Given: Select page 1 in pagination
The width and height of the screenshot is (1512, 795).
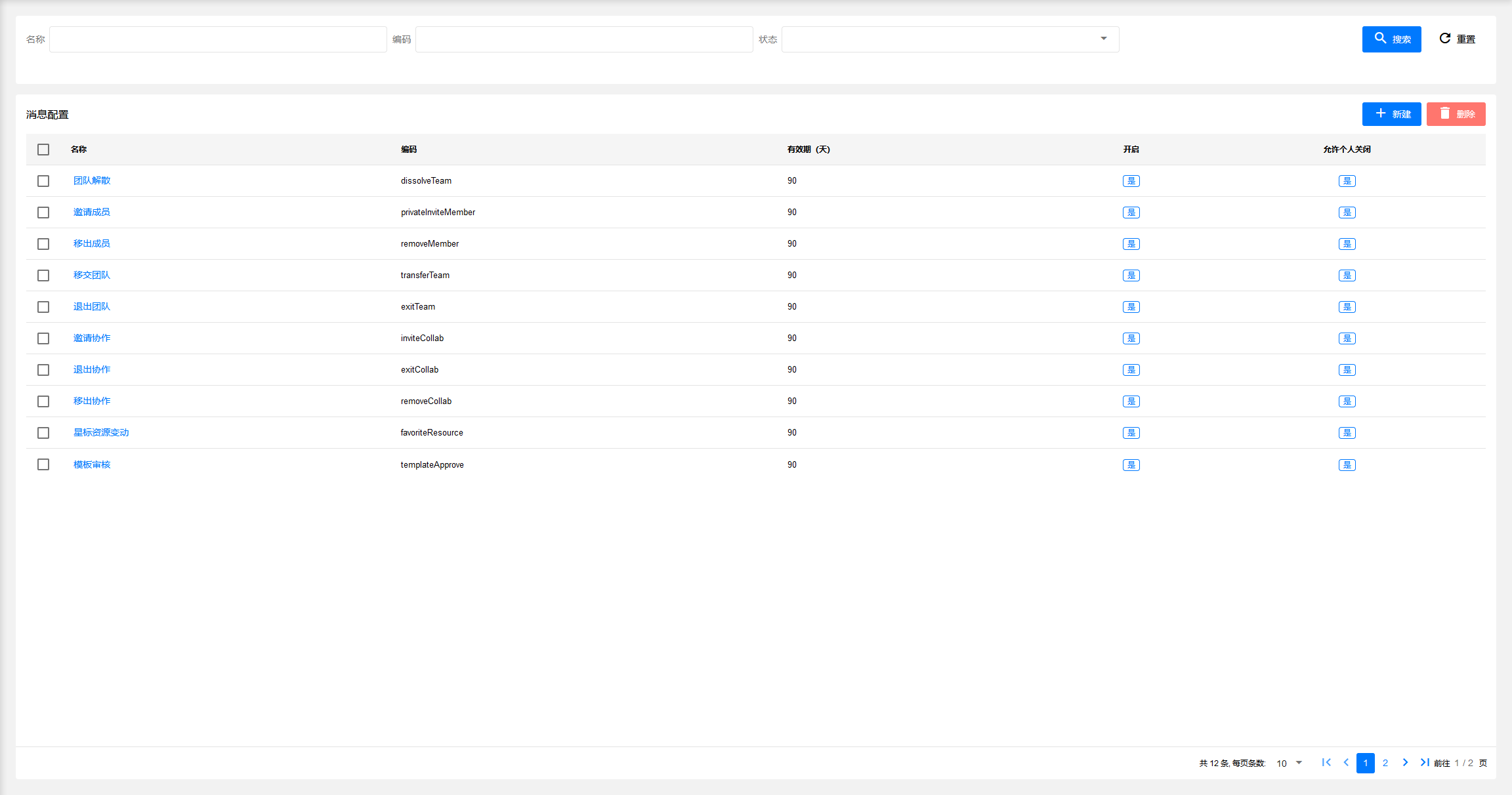Looking at the screenshot, I should 1366,763.
